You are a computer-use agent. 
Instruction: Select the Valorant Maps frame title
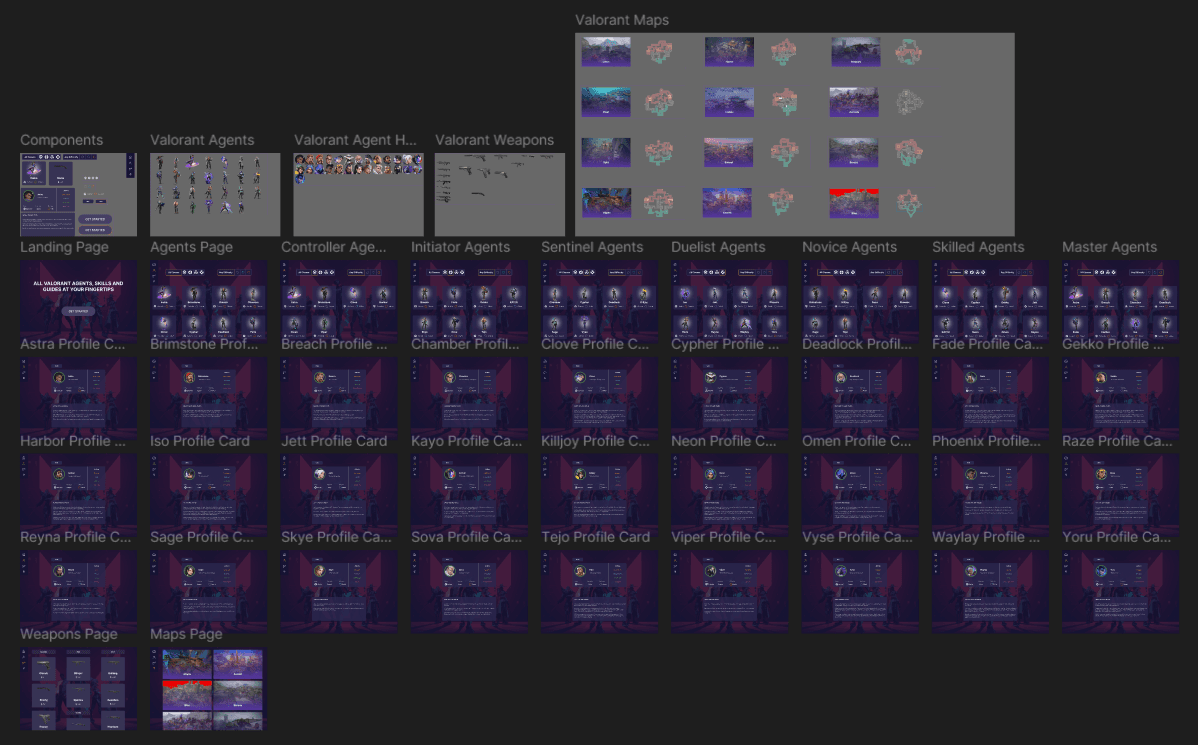tap(621, 20)
